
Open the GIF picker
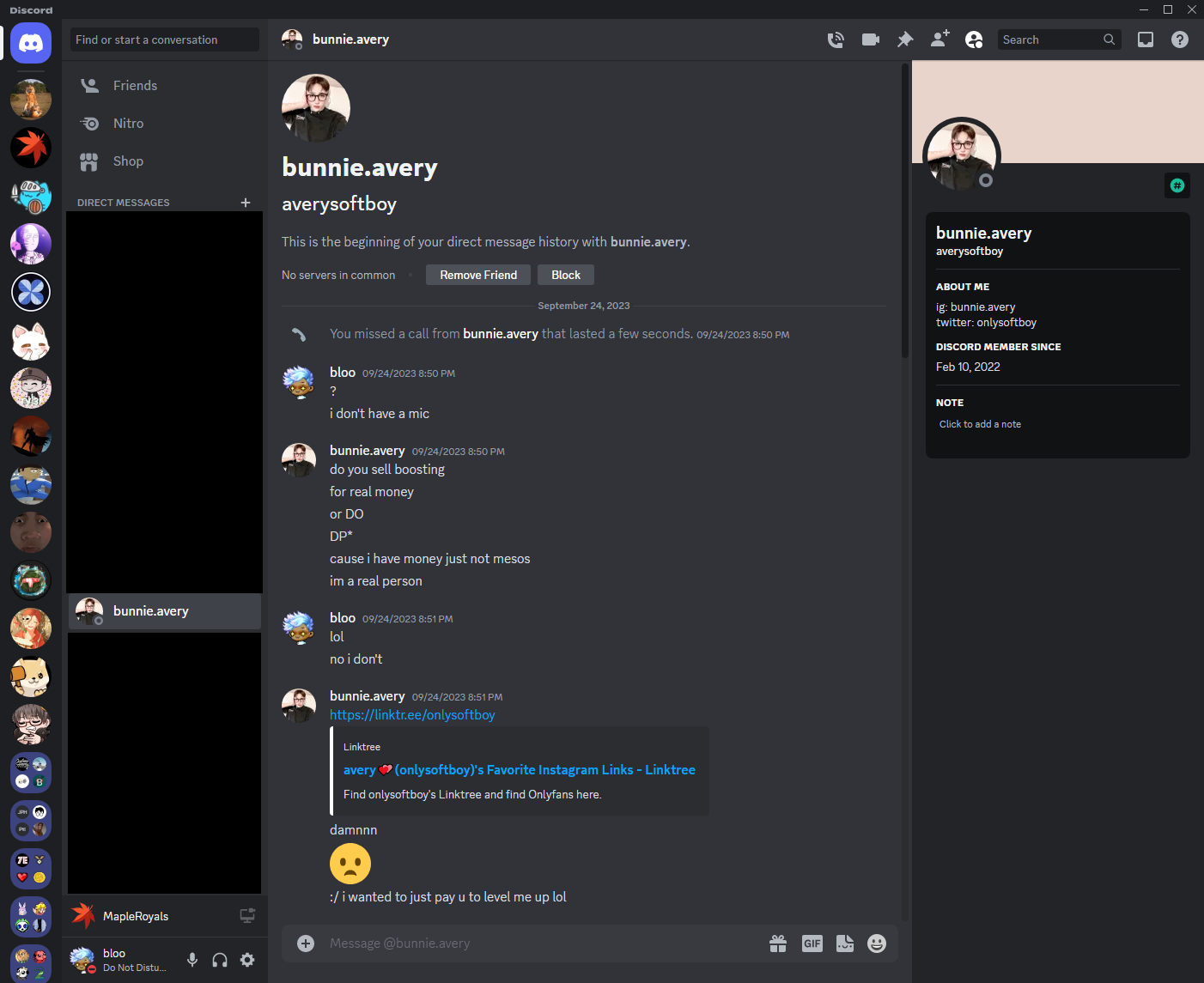point(812,944)
